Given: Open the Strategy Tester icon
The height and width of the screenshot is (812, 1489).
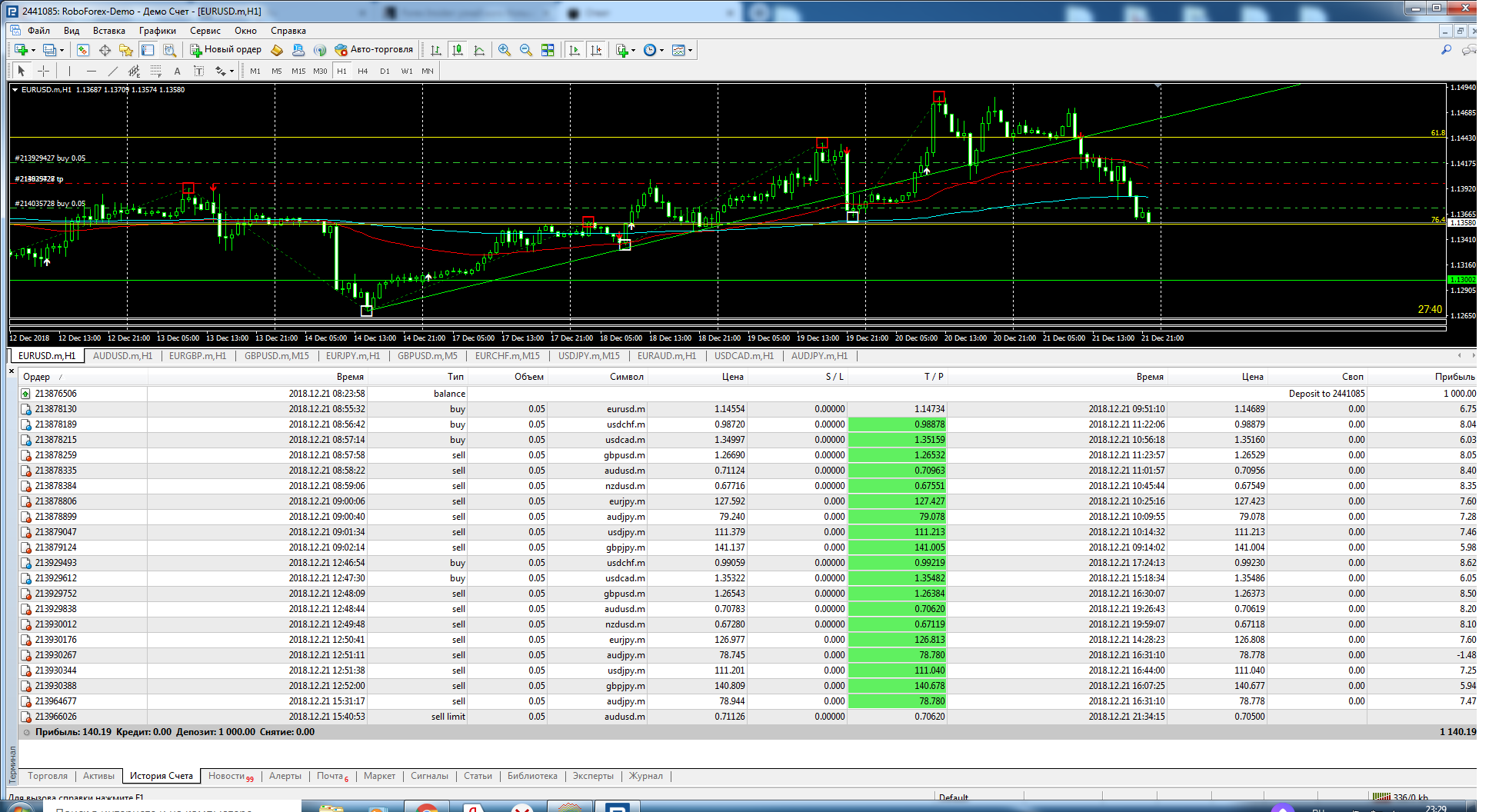Looking at the screenshot, I should pyautogui.click(x=169, y=50).
